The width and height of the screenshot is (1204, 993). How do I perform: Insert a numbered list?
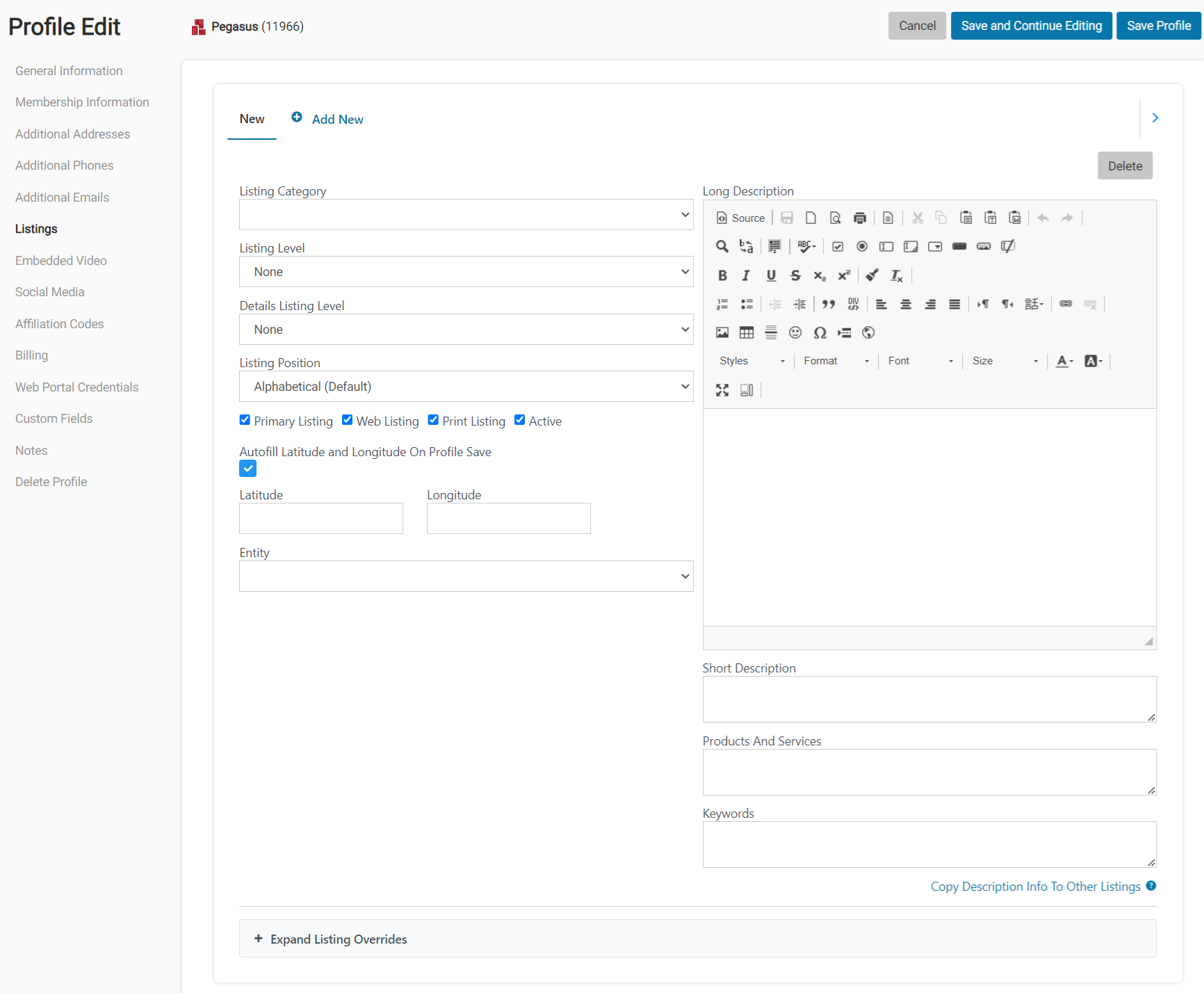click(722, 304)
